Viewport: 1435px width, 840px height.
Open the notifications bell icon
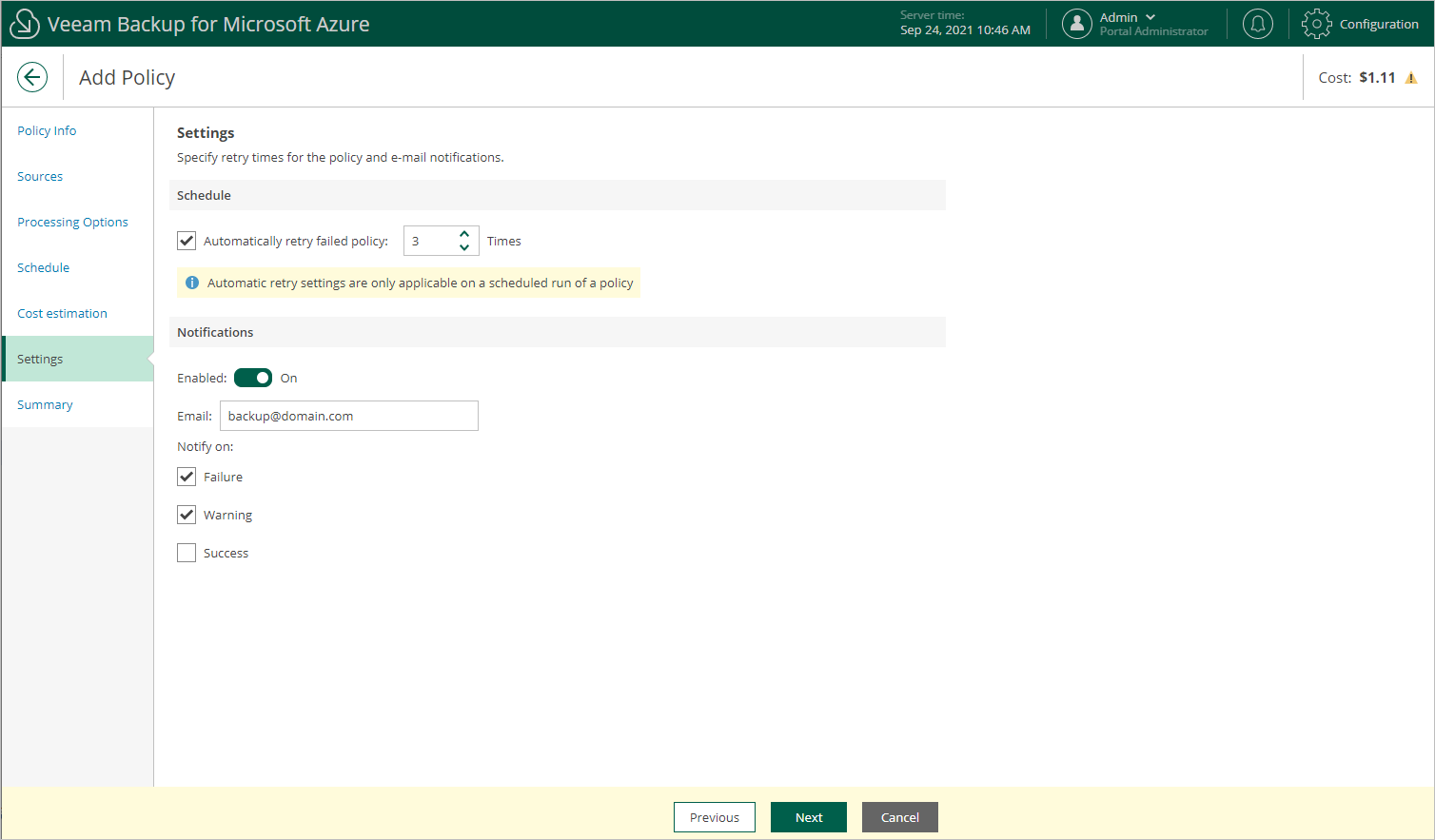[x=1258, y=24]
